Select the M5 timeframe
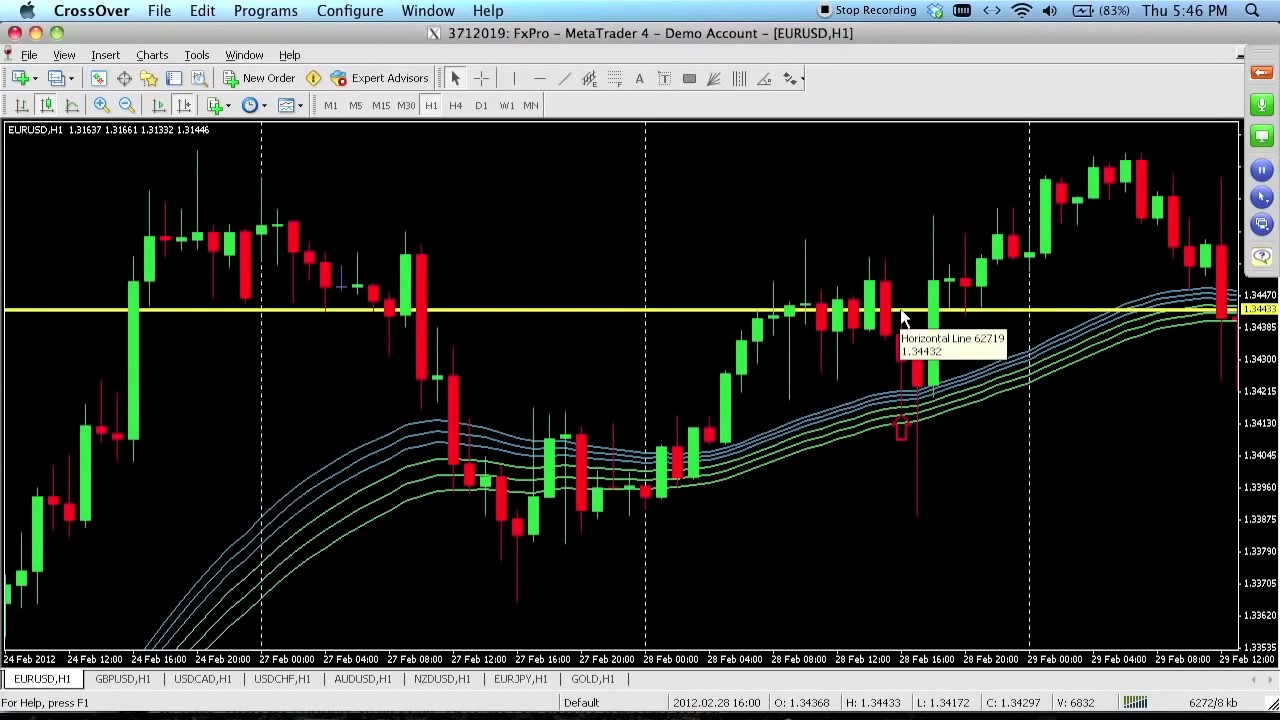This screenshot has width=1280, height=720. [x=355, y=105]
